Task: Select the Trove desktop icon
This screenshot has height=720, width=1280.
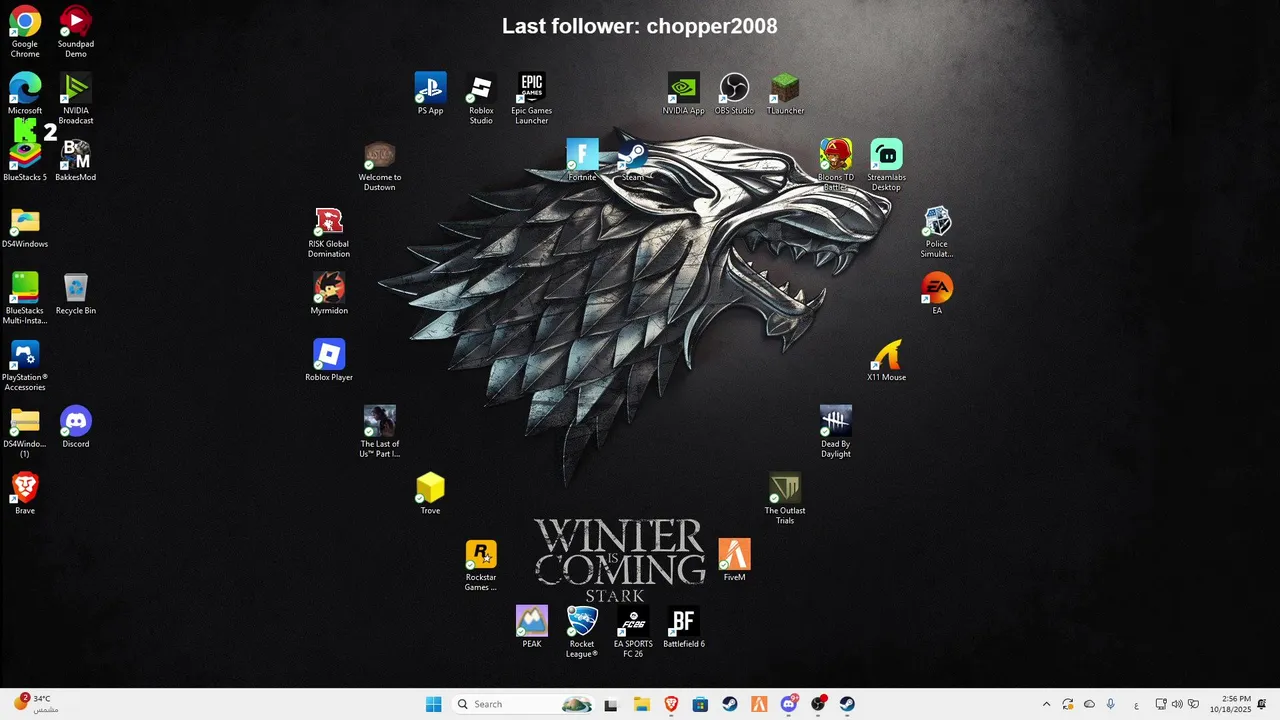Action: [x=430, y=494]
